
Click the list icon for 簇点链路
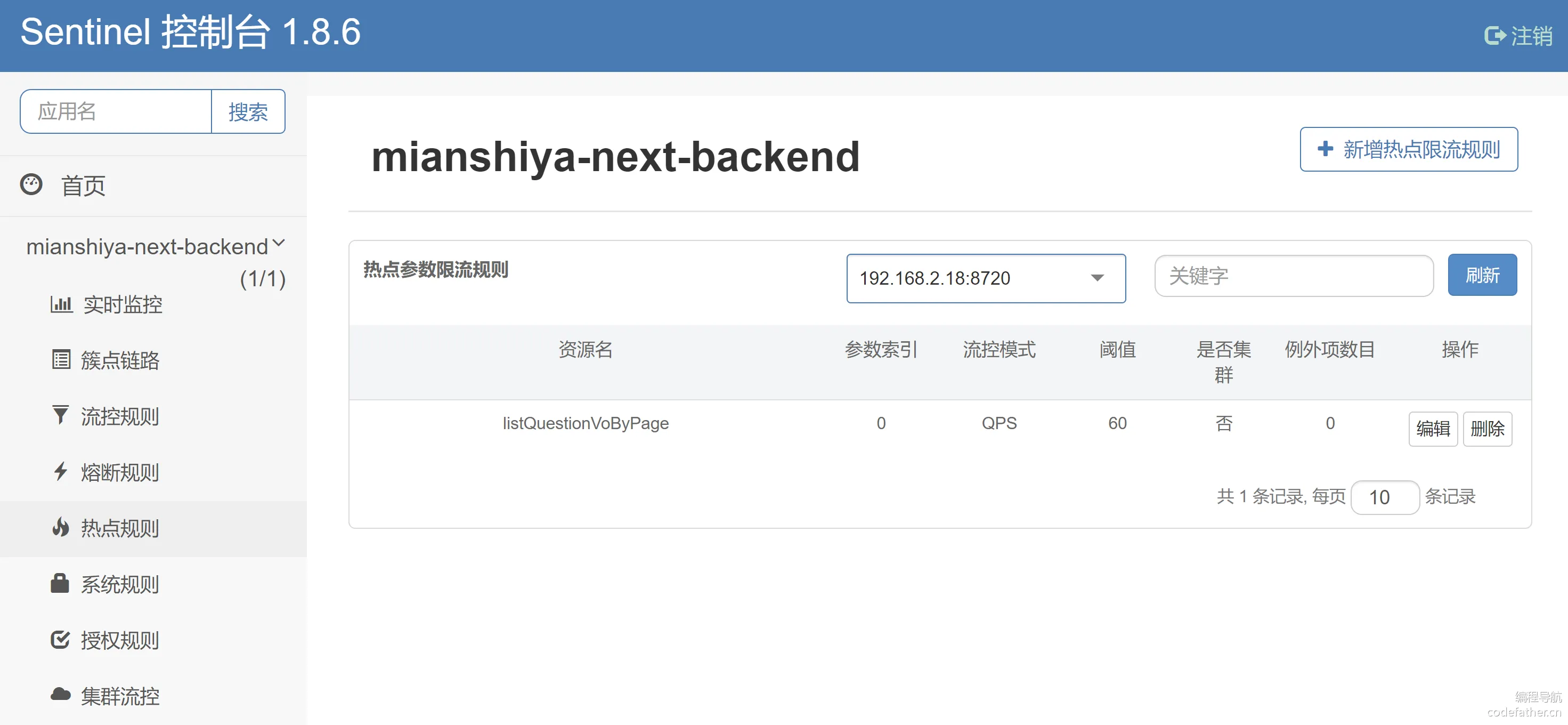point(61,359)
